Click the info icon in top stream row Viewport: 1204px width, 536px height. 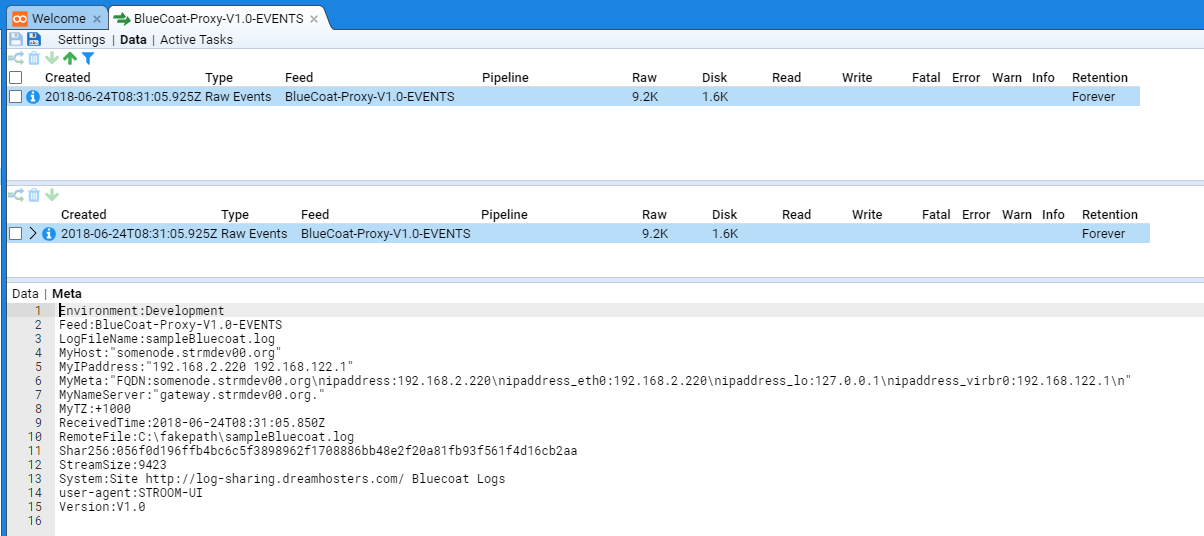pyautogui.click(x=33, y=97)
